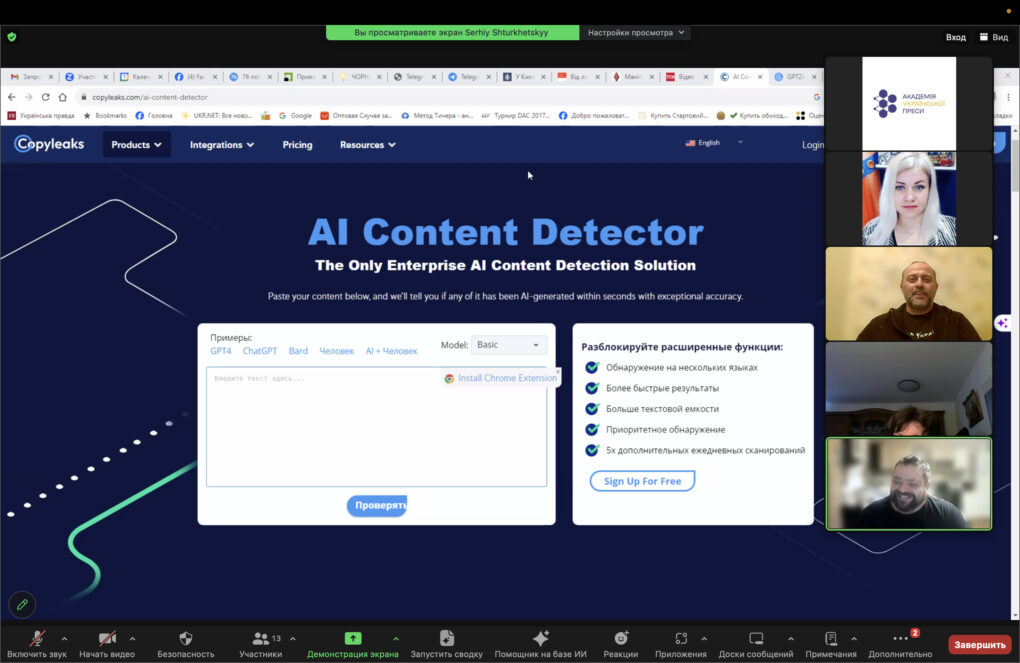The width and height of the screenshot is (1020, 663).
Task: Switch to the first Telegram browser tab
Action: 414,77
